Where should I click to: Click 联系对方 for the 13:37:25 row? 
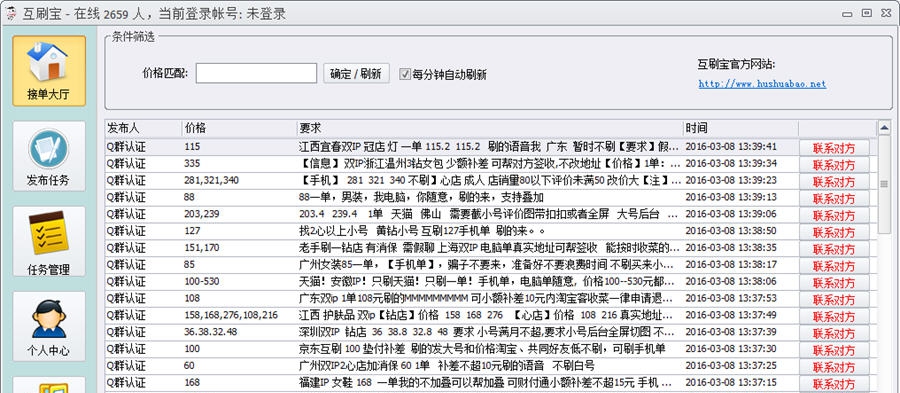coord(834,367)
